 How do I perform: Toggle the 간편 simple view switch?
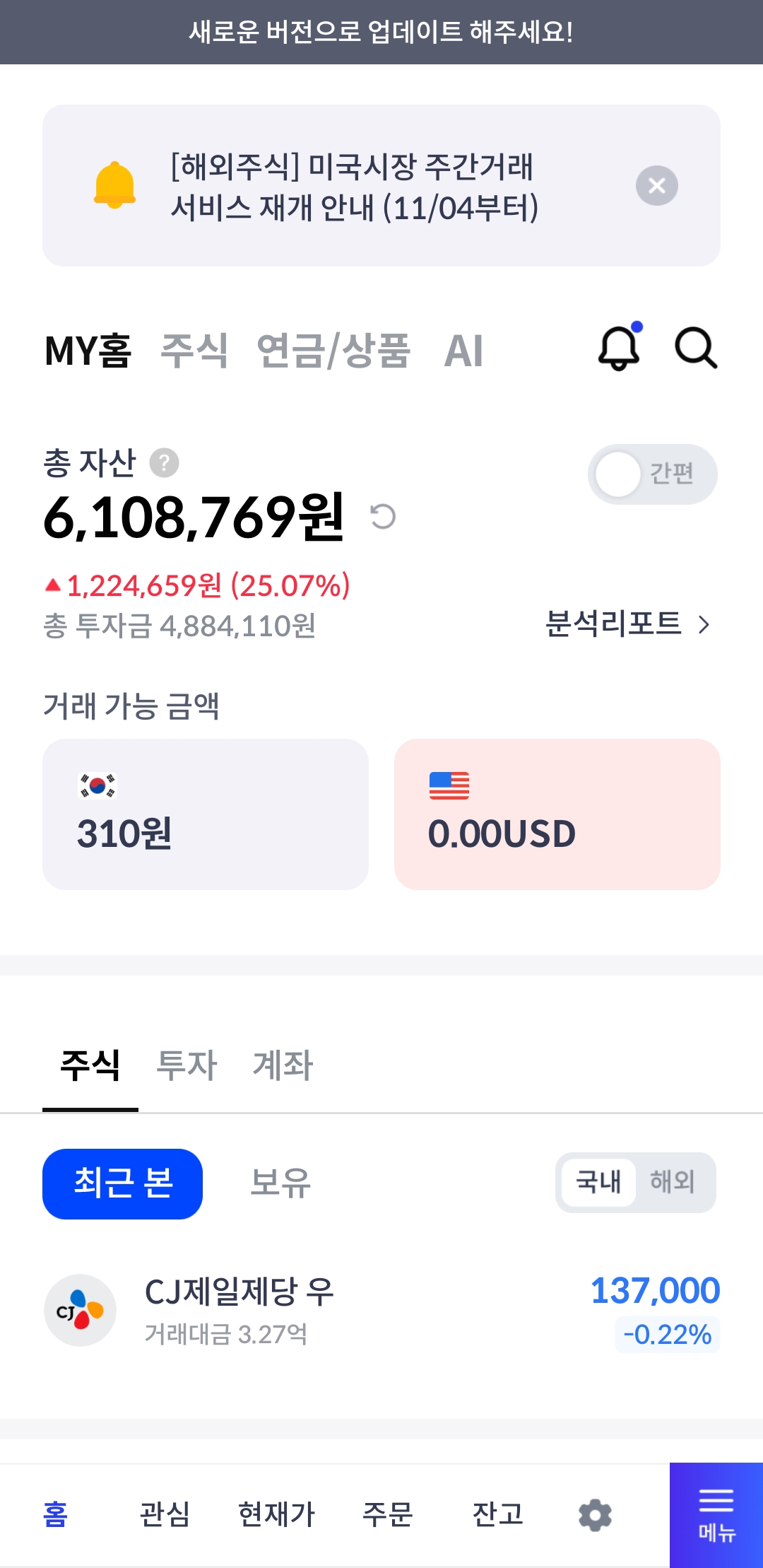coord(652,474)
